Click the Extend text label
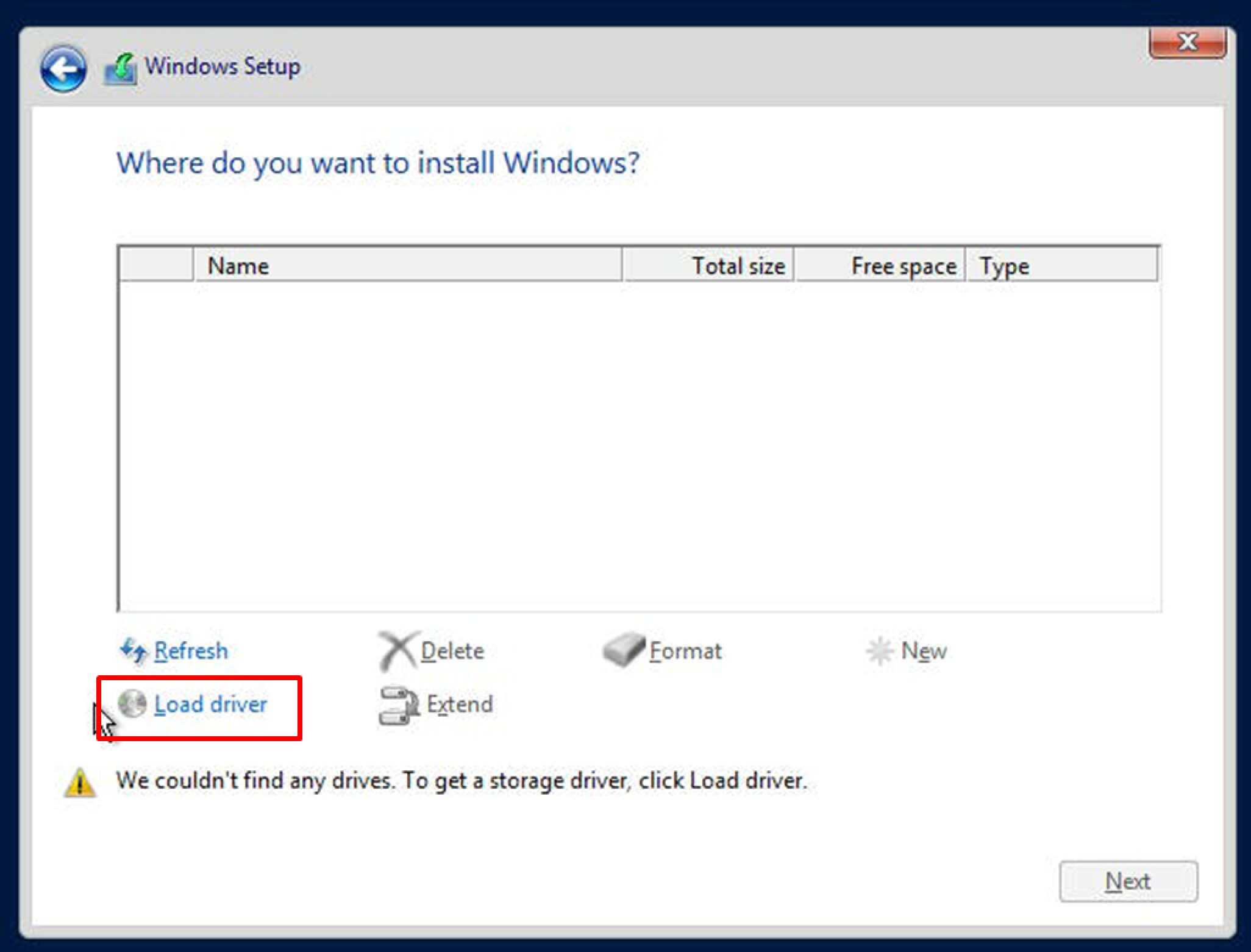Screen dimensions: 1251x952 pos(460,705)
